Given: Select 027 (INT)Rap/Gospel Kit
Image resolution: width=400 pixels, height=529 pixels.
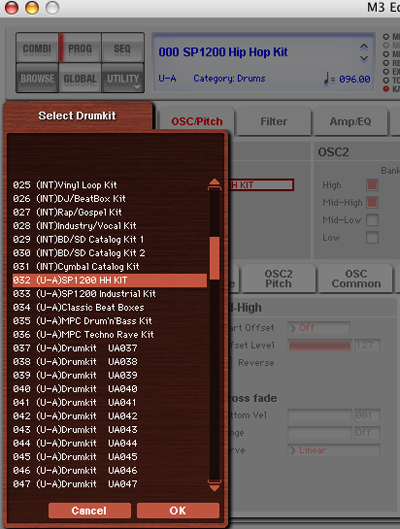Looking at the screenshot, I should point(110,212).
